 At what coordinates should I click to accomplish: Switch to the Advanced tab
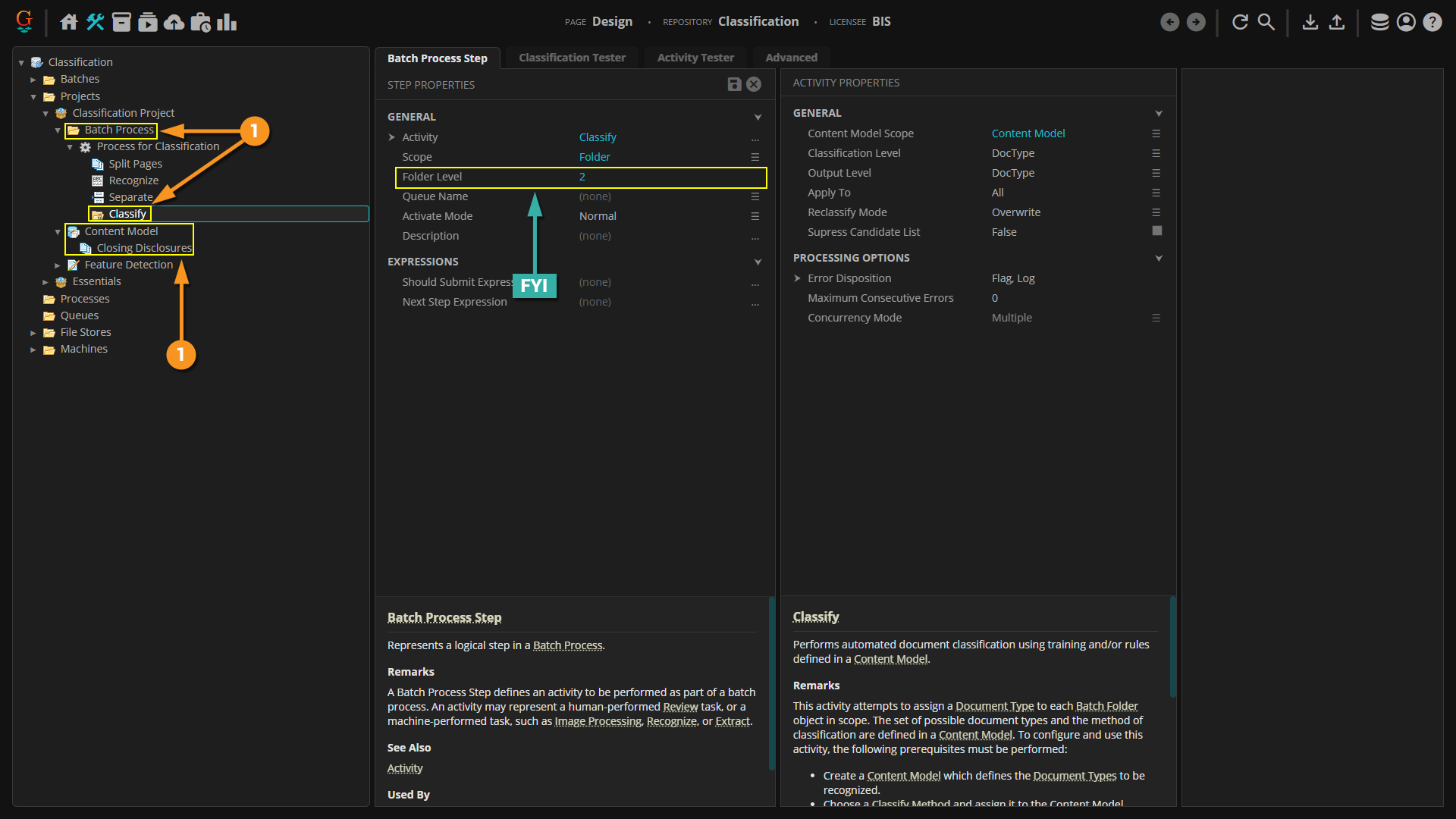point(791,58)
